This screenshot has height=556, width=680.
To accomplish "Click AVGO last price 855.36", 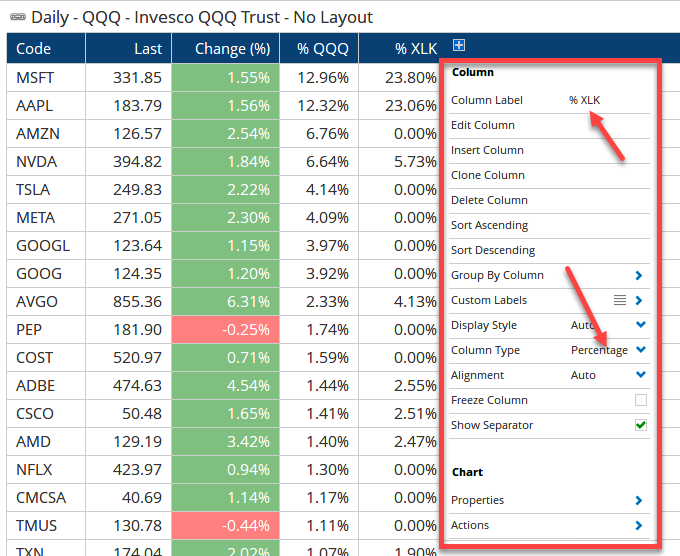I will (128, 301).
